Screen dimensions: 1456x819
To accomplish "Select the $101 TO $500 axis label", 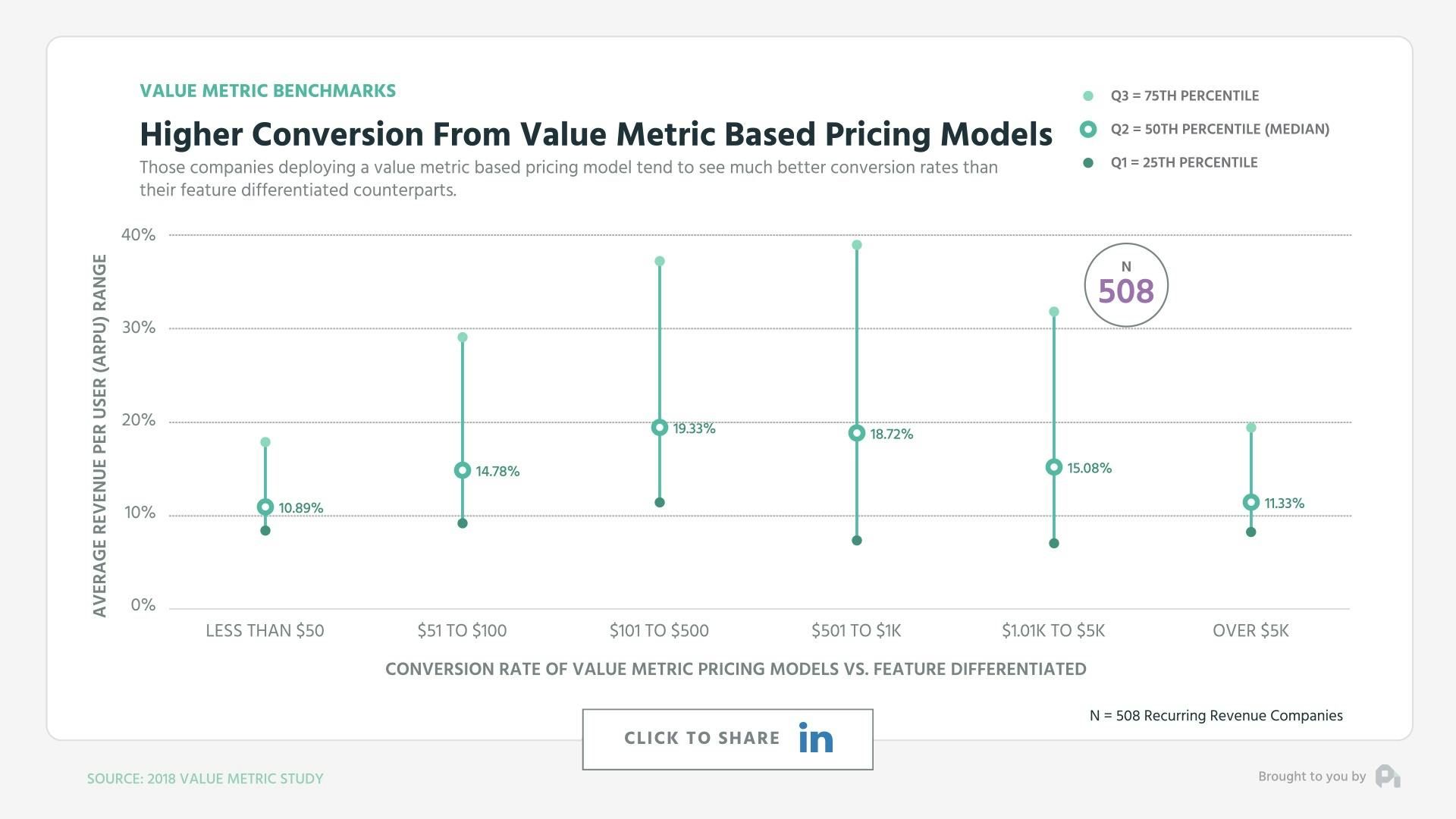I will [659, 630].
